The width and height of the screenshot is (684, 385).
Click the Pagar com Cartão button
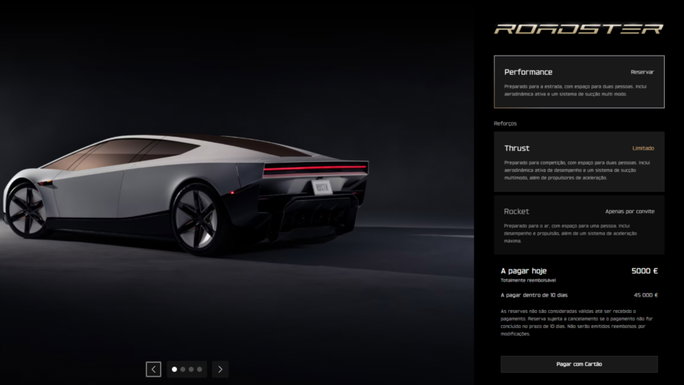click(x=579, y=364)
